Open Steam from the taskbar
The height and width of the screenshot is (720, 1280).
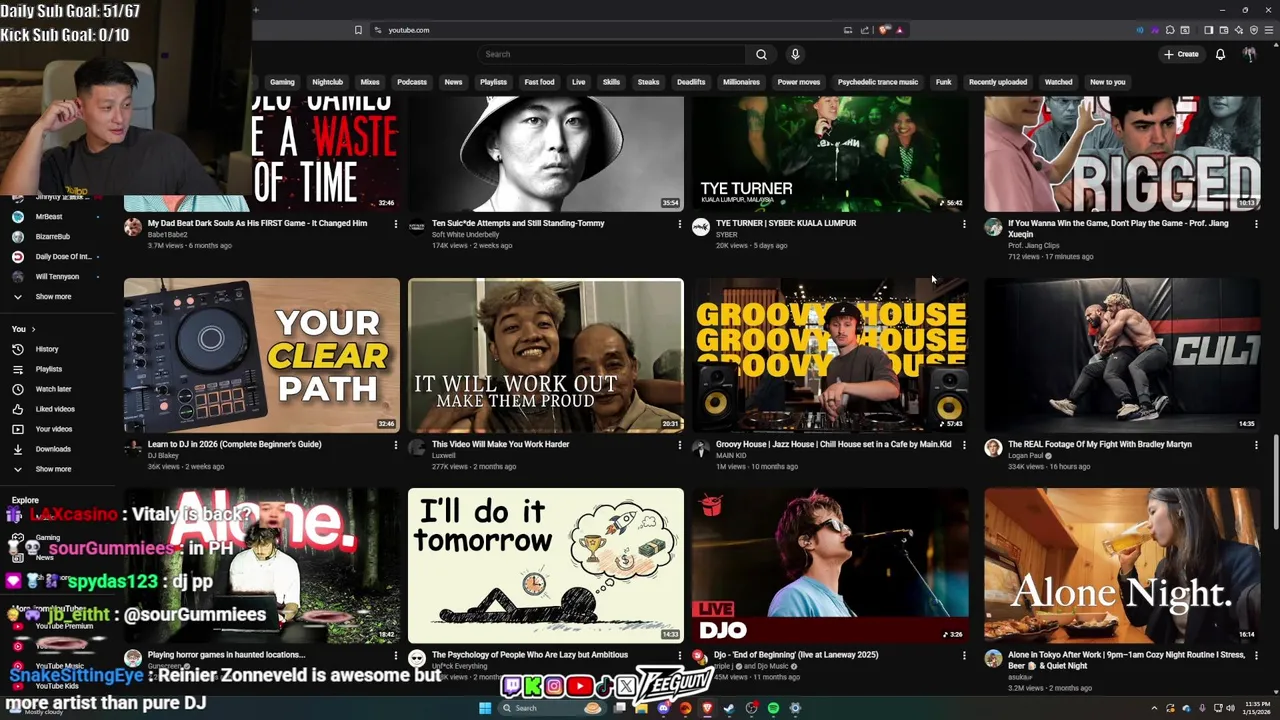[x=729, y=708]
